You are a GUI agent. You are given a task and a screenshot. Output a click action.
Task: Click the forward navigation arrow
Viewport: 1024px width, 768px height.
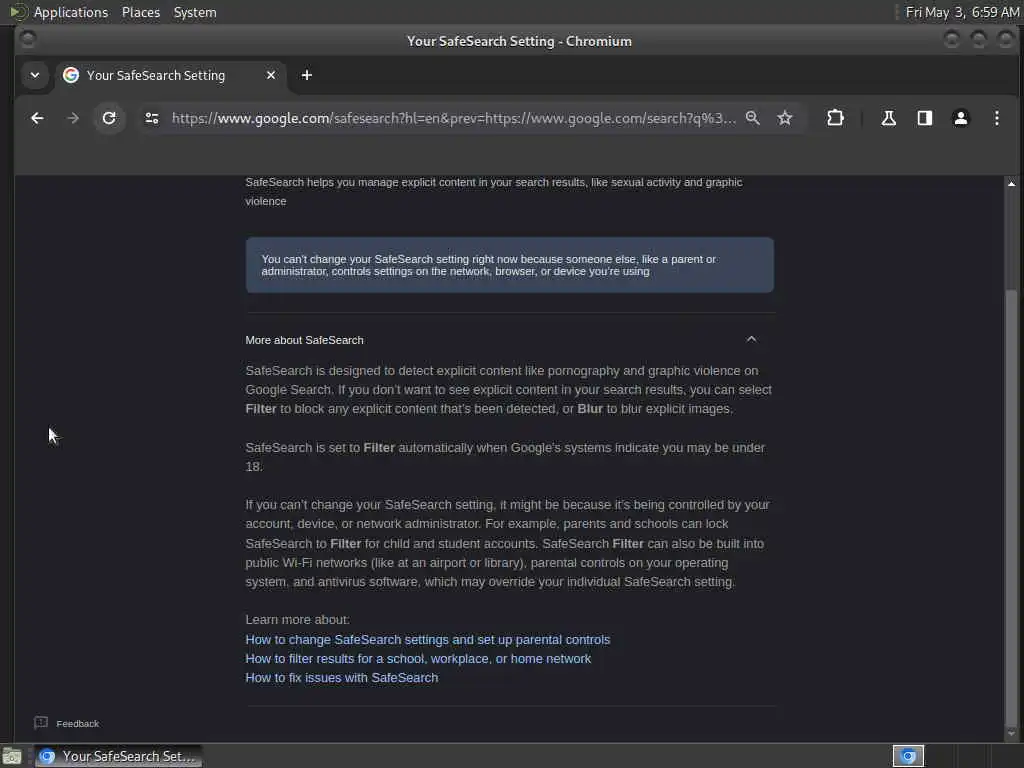tap(73, 118)
